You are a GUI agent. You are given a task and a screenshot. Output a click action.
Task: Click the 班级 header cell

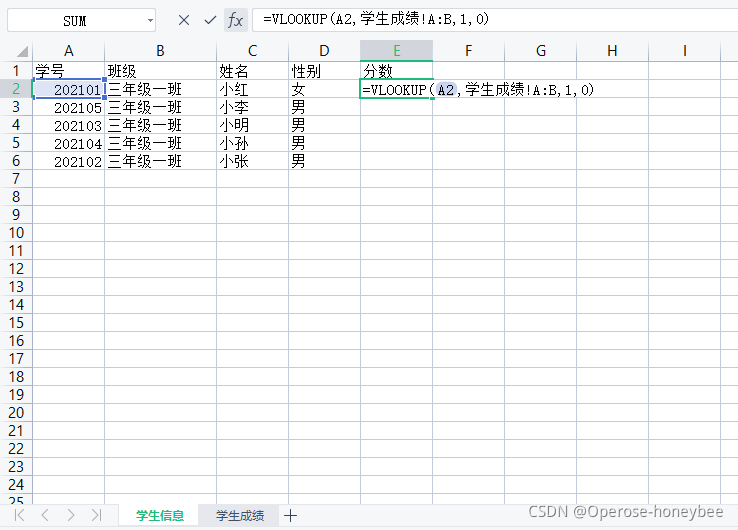click(x=160, y=71)
